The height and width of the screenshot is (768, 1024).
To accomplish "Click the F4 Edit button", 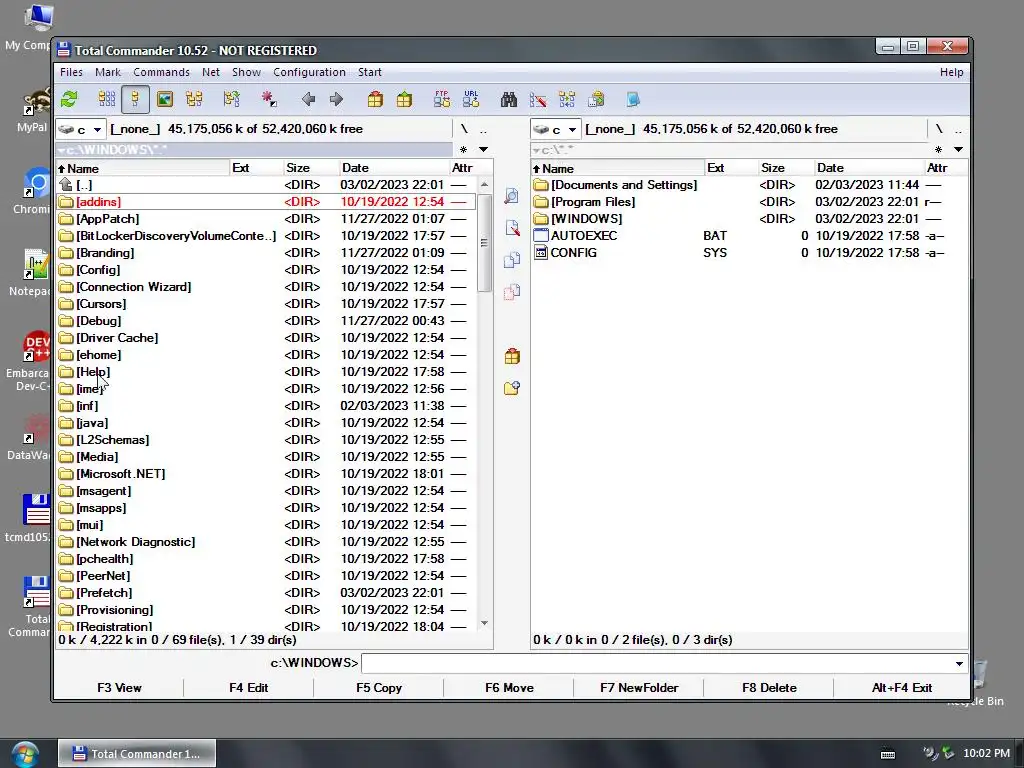I will (x=248, y=688).
